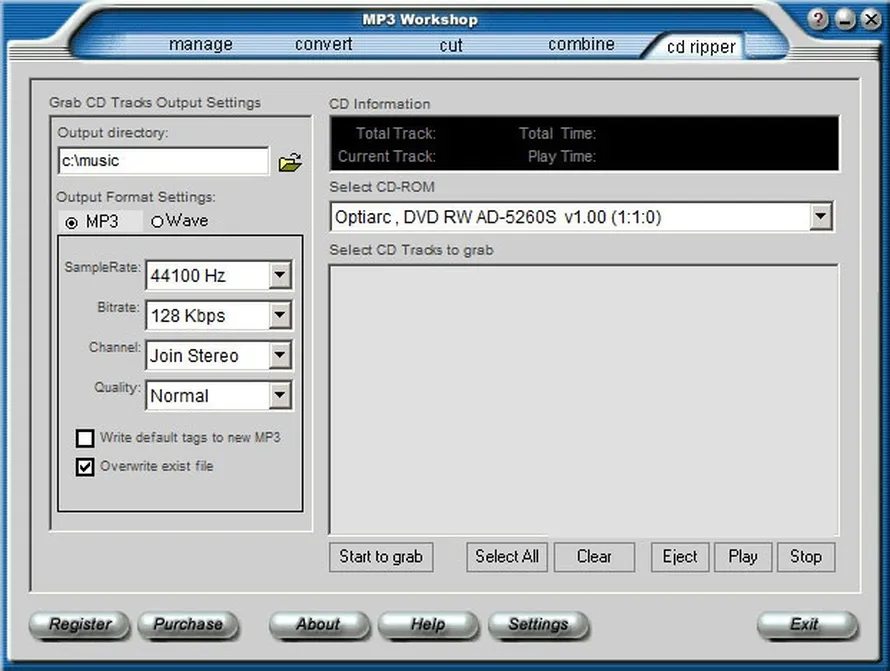Image resolution: width=890 pixels, height=671 pixels.
Task: Switch to the convert tab
Action: pos(323,44)
